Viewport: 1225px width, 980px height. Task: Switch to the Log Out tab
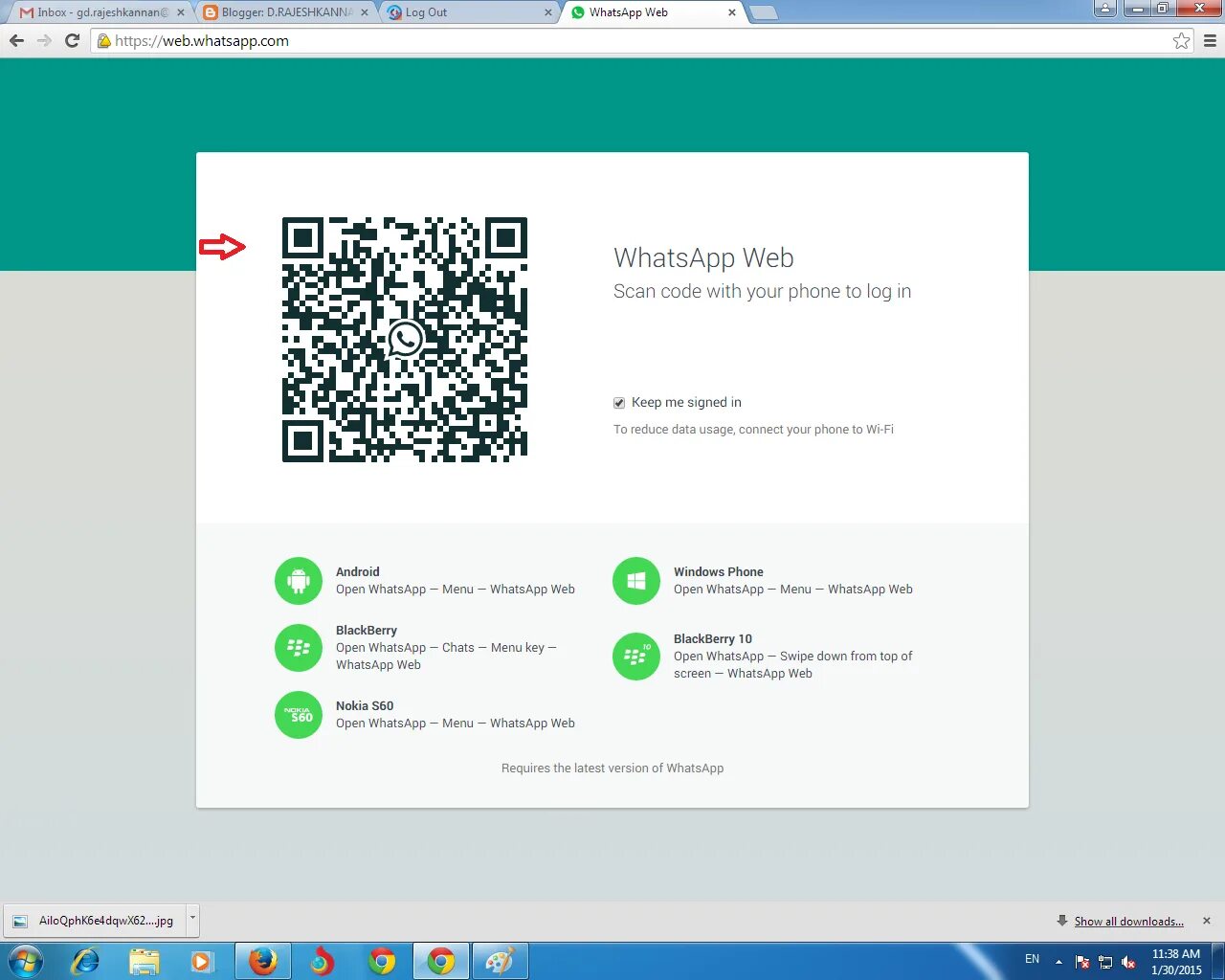click(x=469, y=12)
